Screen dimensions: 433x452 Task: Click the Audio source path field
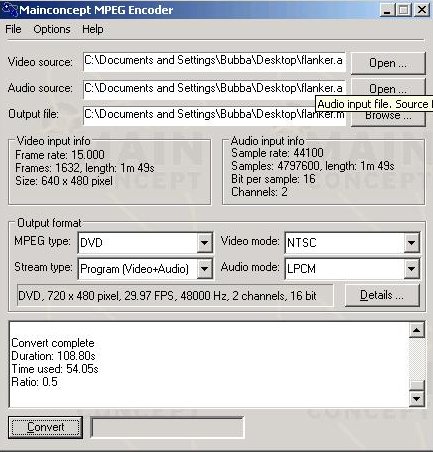(x=214, y=89)
